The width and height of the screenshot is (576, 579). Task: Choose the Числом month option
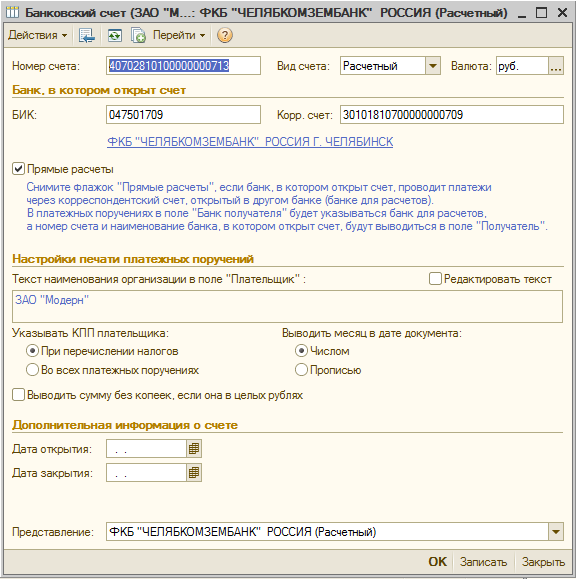pos(301,351)
